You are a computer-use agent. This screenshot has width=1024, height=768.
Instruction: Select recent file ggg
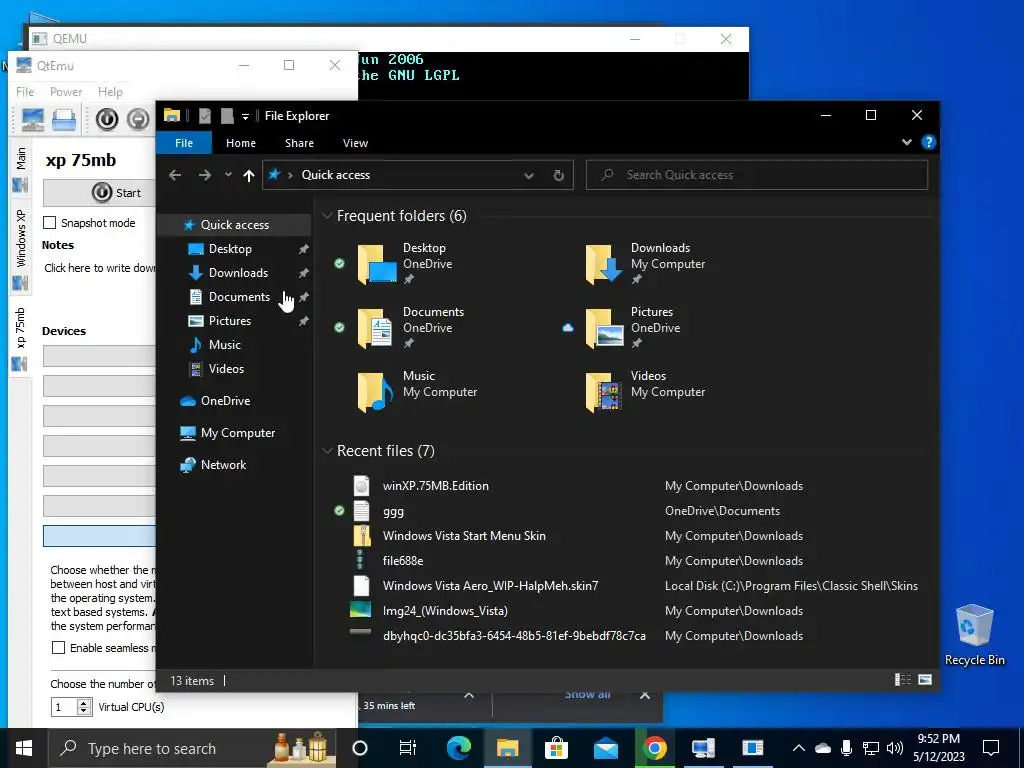point(393,511)
